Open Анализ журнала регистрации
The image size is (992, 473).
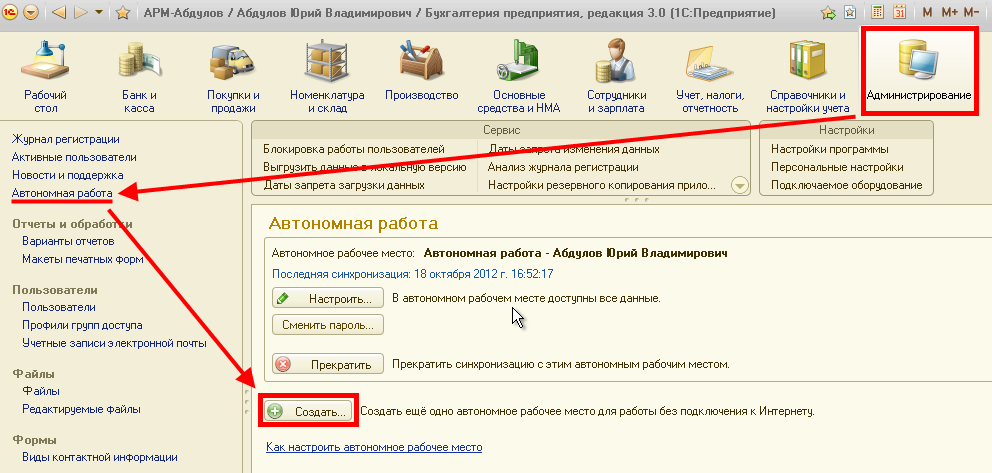pyautogui.click(x=563, y=168)
